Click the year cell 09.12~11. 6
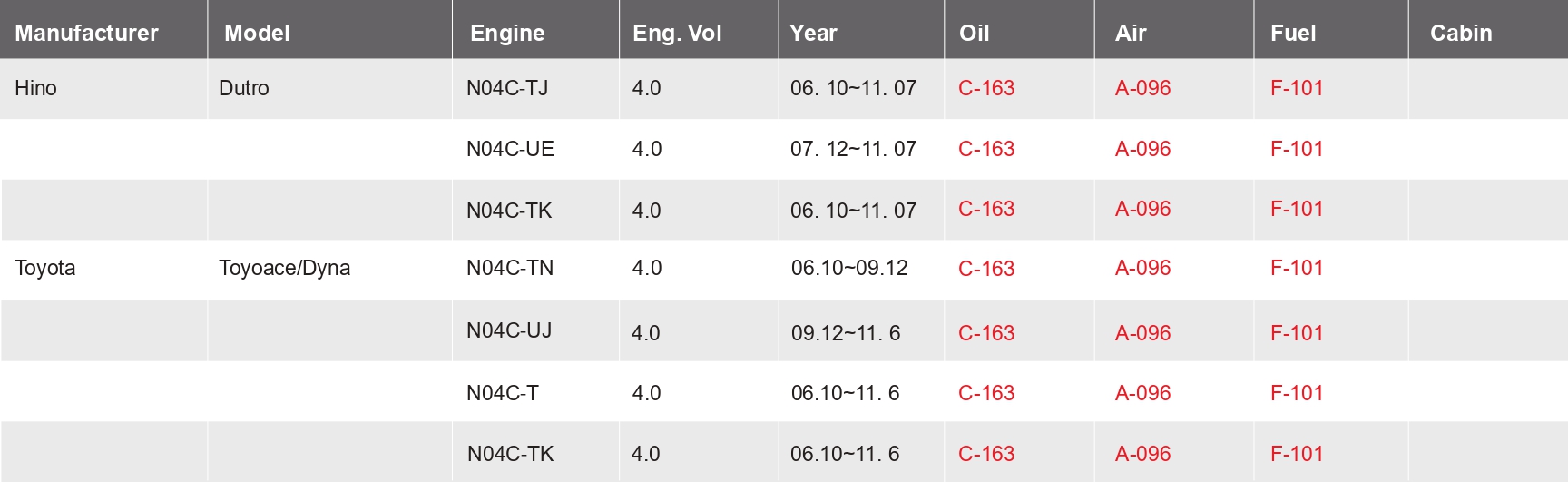 [x=846, y=333]
